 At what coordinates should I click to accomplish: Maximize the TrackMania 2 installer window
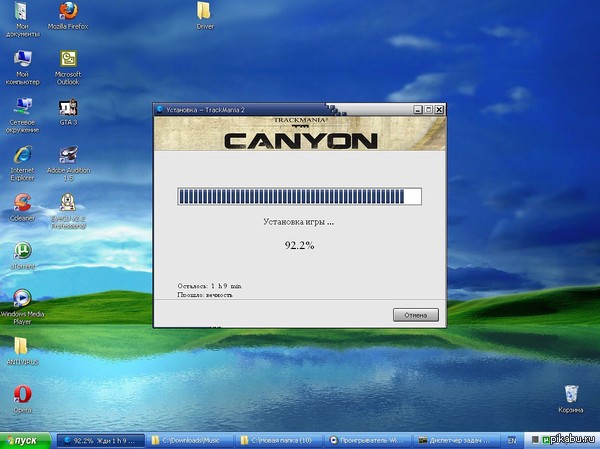tap(429, 110)
